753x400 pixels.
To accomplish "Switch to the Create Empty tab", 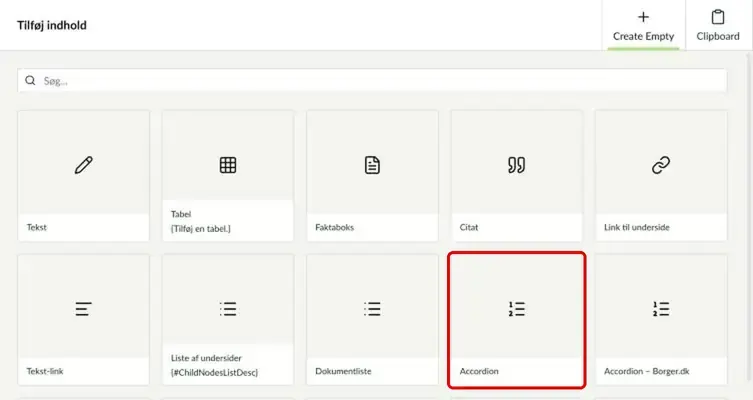I will [644, 25].
